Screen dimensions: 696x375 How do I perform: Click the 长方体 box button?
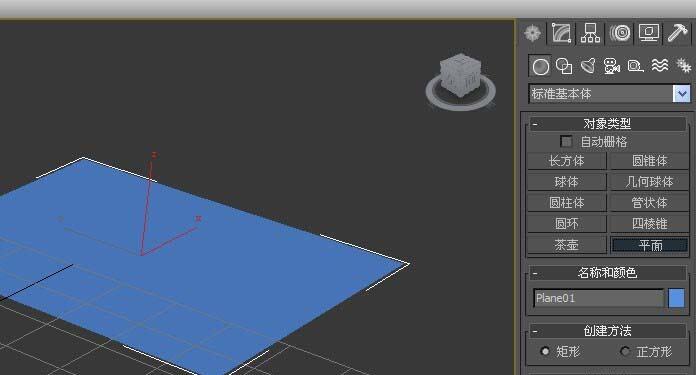(x=566, y=161)
